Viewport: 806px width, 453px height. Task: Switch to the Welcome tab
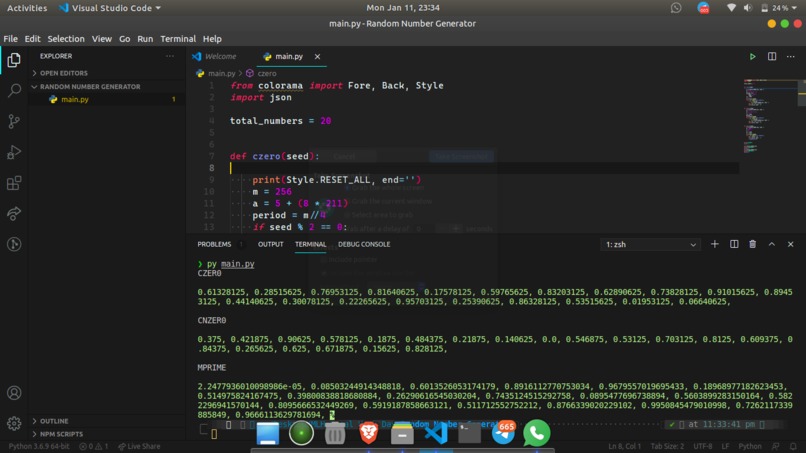coord(220,57)
